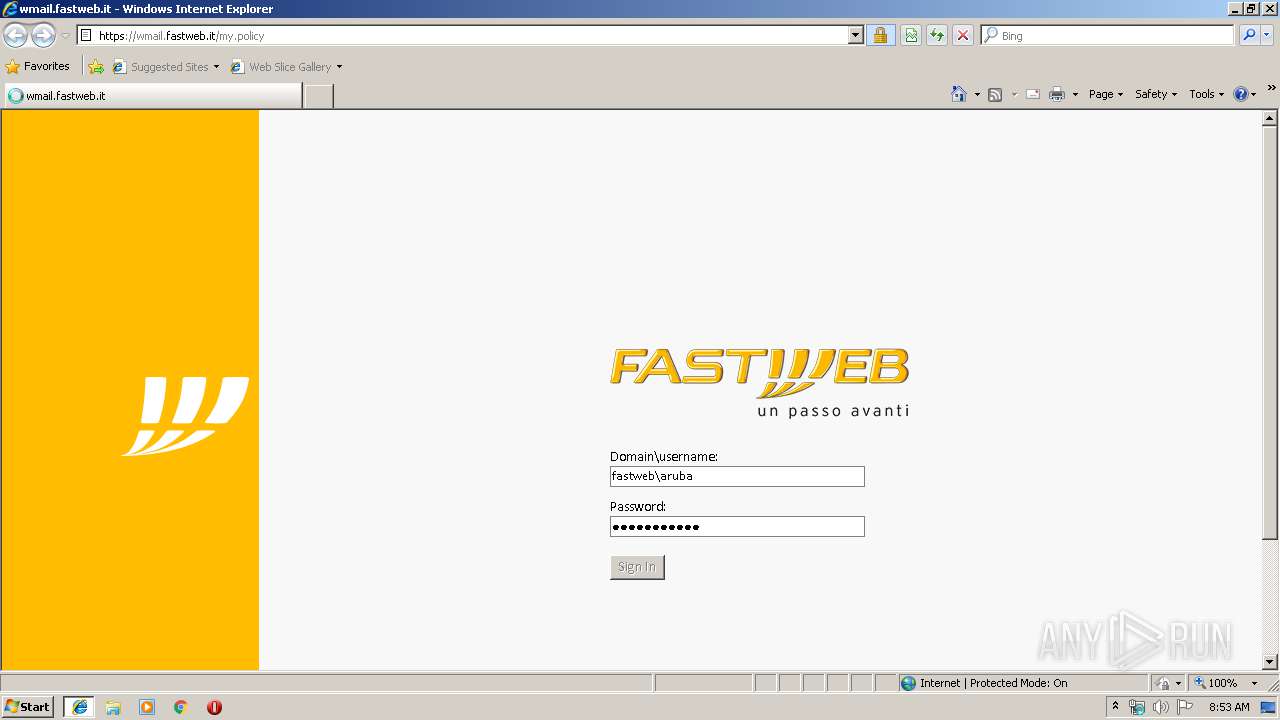The height and width of the screenshot is (720, 1280).
Task: Open the Web Slice Gallery link
Action: coord(286,67)
